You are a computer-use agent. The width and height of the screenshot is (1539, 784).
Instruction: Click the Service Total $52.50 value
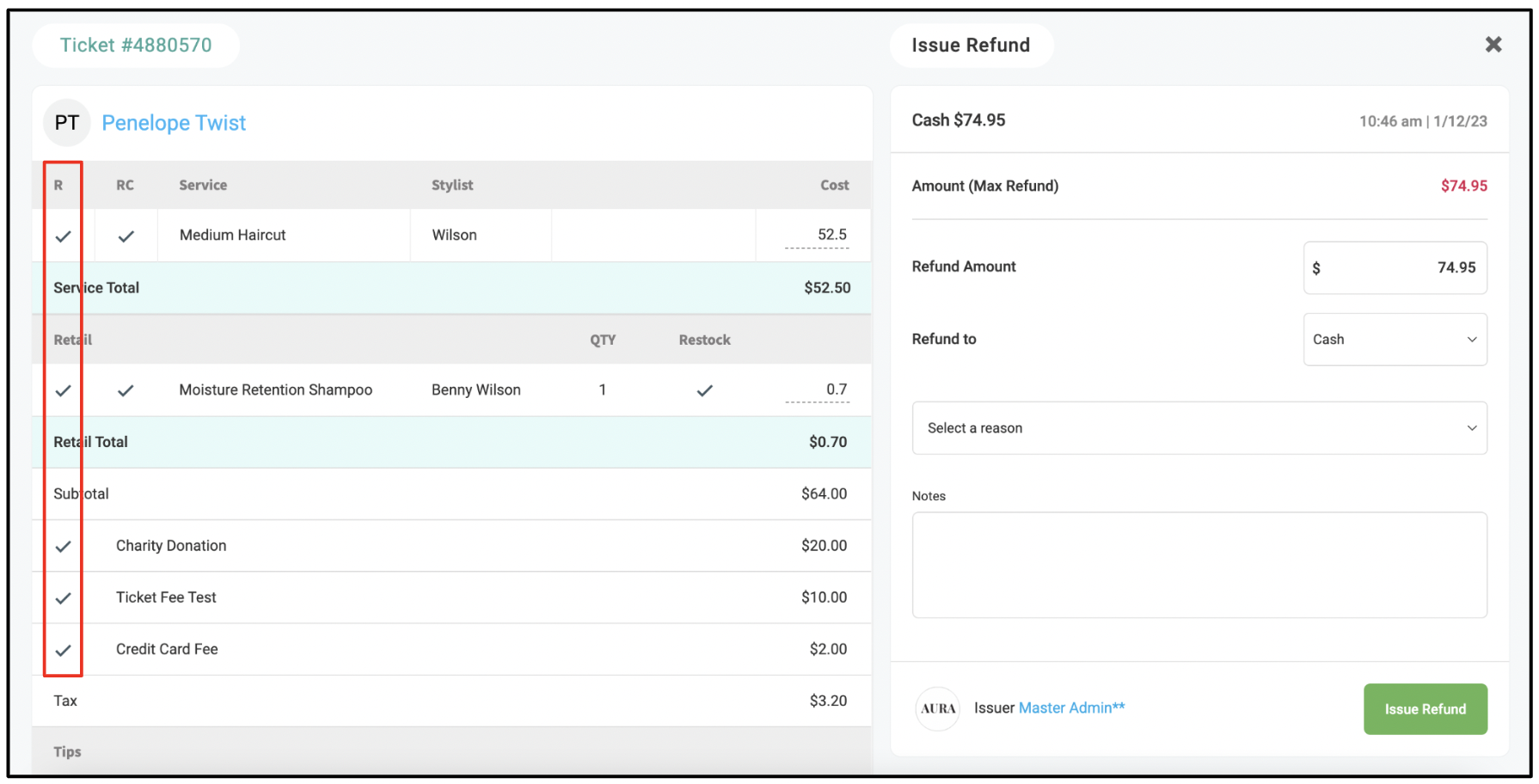(827, 288)
